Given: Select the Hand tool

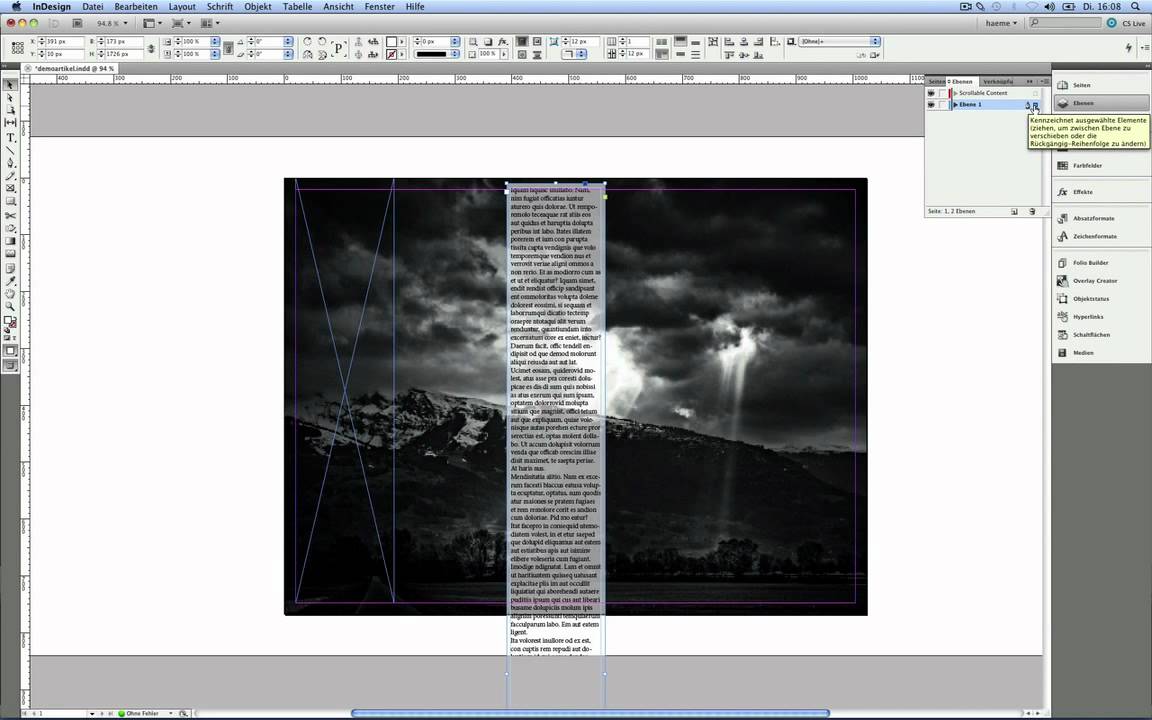Looking at the screenshot, I should point(10,294).
